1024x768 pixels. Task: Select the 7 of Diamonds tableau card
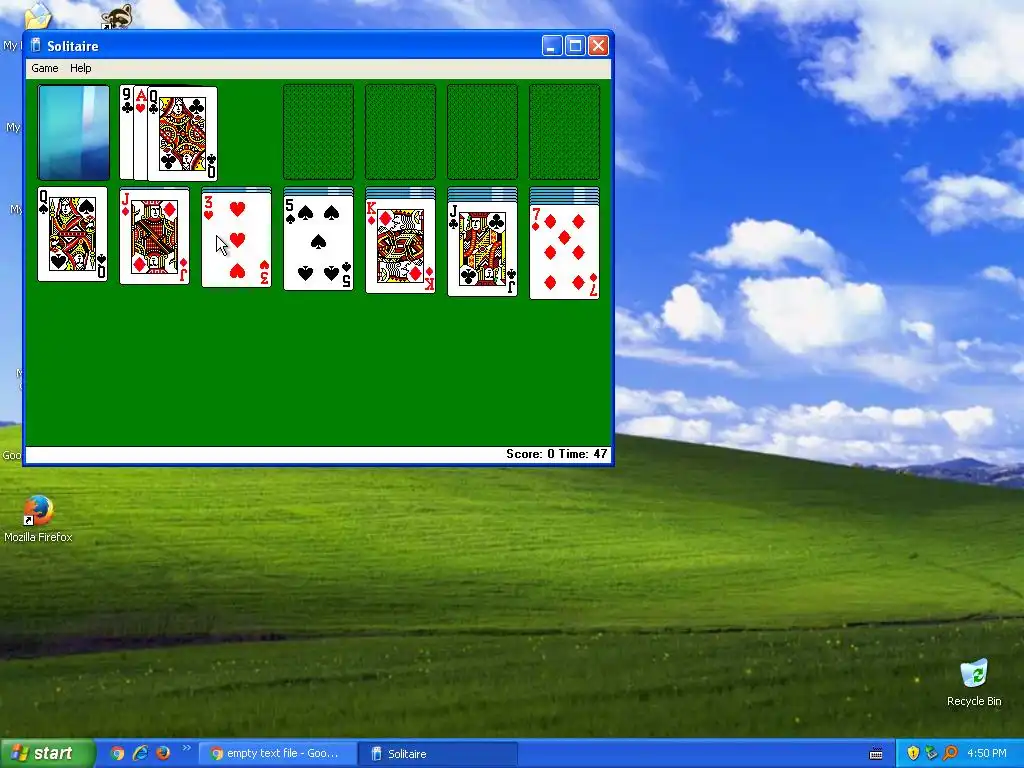[564, 251]
